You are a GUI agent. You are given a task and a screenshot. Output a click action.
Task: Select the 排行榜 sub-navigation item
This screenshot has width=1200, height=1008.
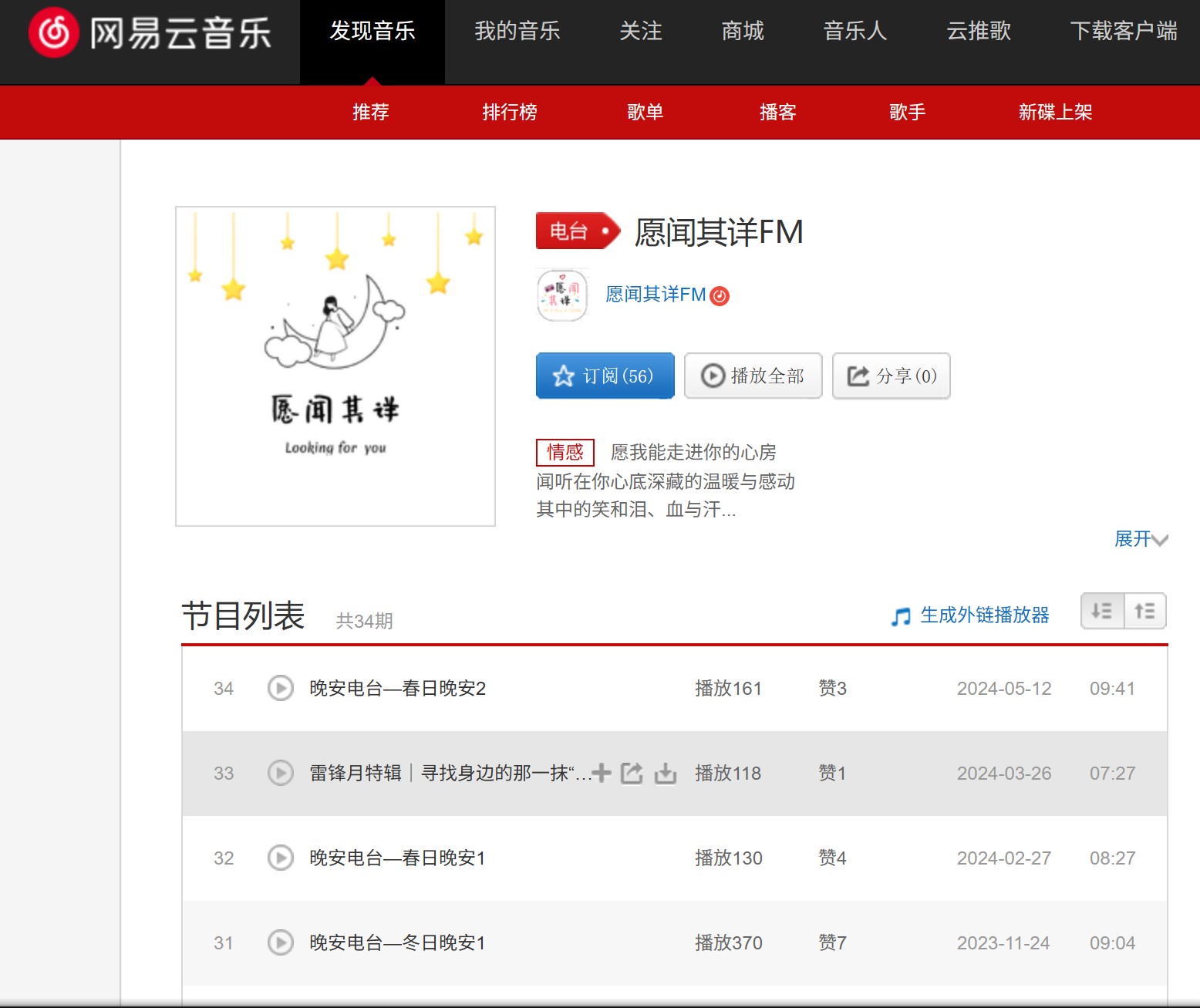tap(510, 112)
